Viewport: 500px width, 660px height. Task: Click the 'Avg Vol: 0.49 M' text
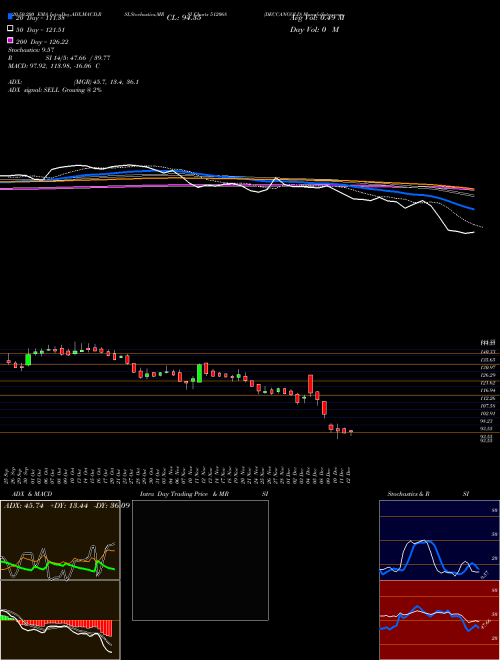tap(317, 18)
